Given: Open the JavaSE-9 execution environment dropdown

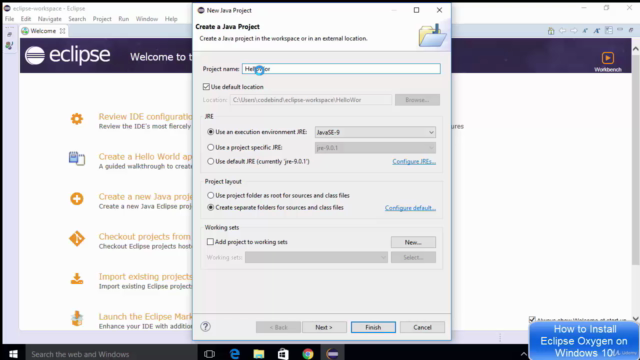Looking at the screenshot, I should (375, 132).
